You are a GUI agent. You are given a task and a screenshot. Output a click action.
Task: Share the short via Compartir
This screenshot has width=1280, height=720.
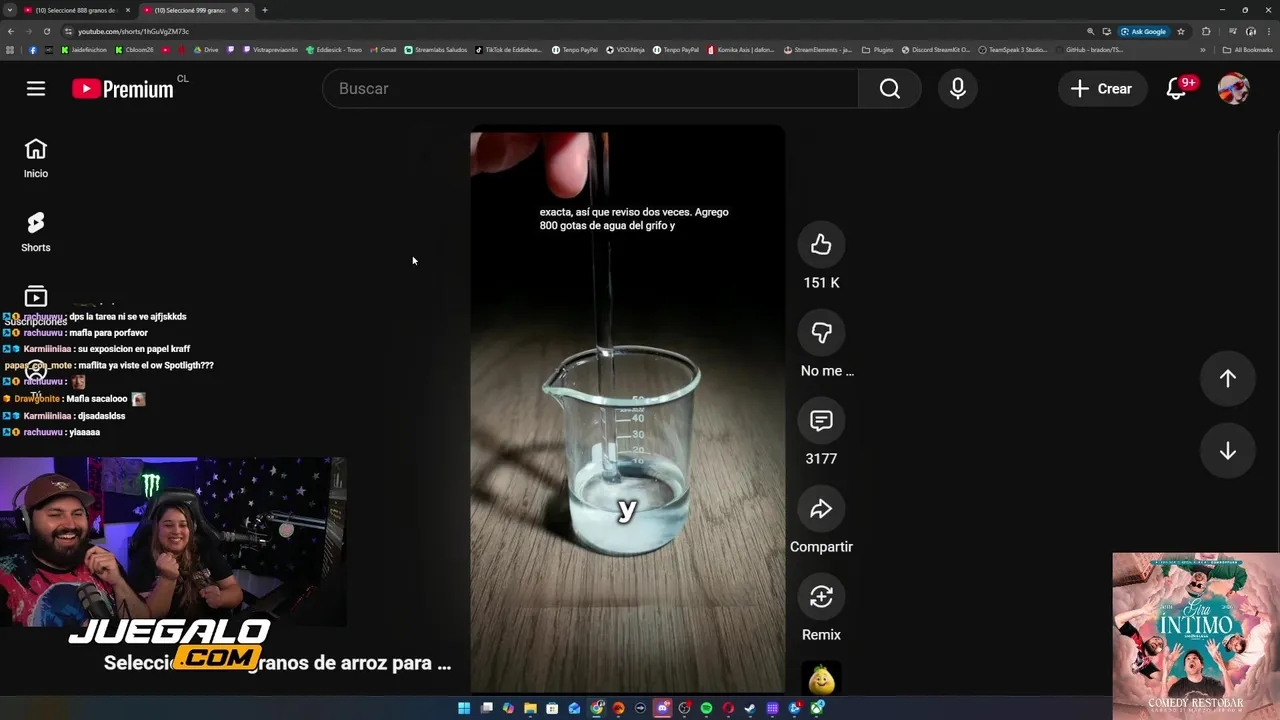[x=821, y=509]
